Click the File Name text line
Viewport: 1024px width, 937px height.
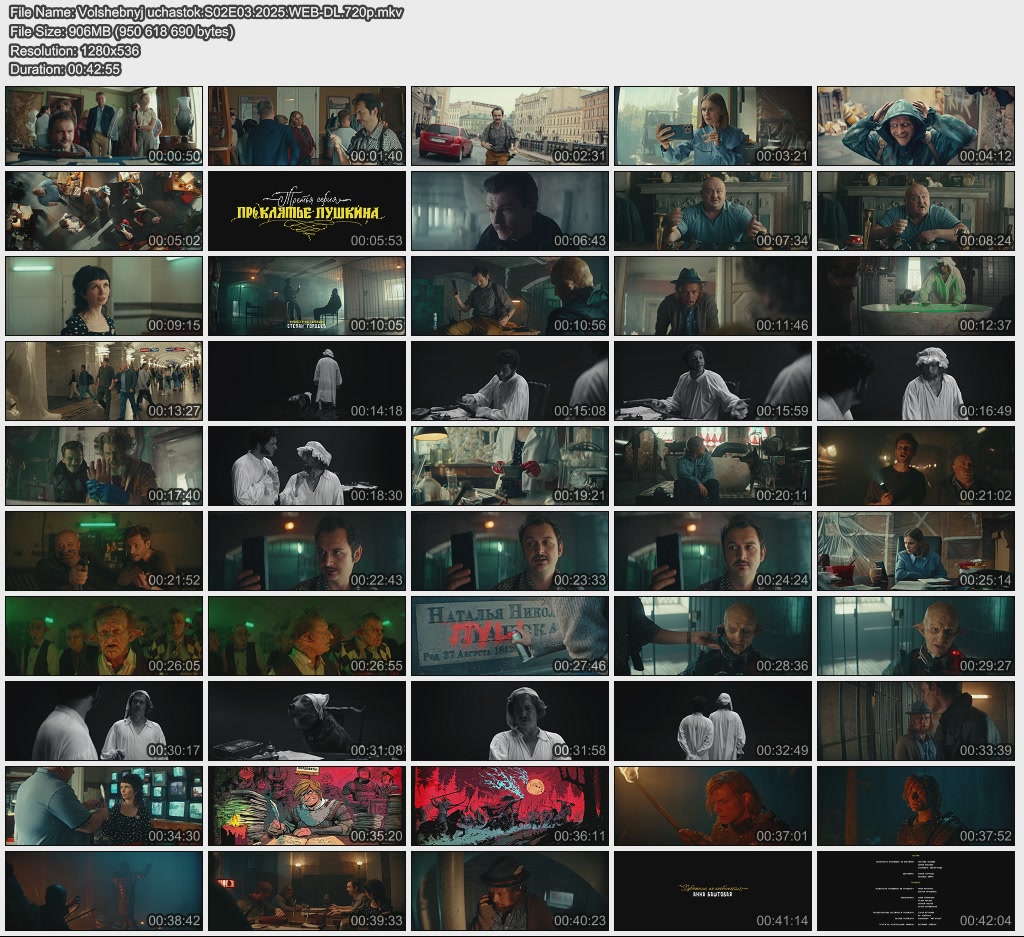pos(205,13)
